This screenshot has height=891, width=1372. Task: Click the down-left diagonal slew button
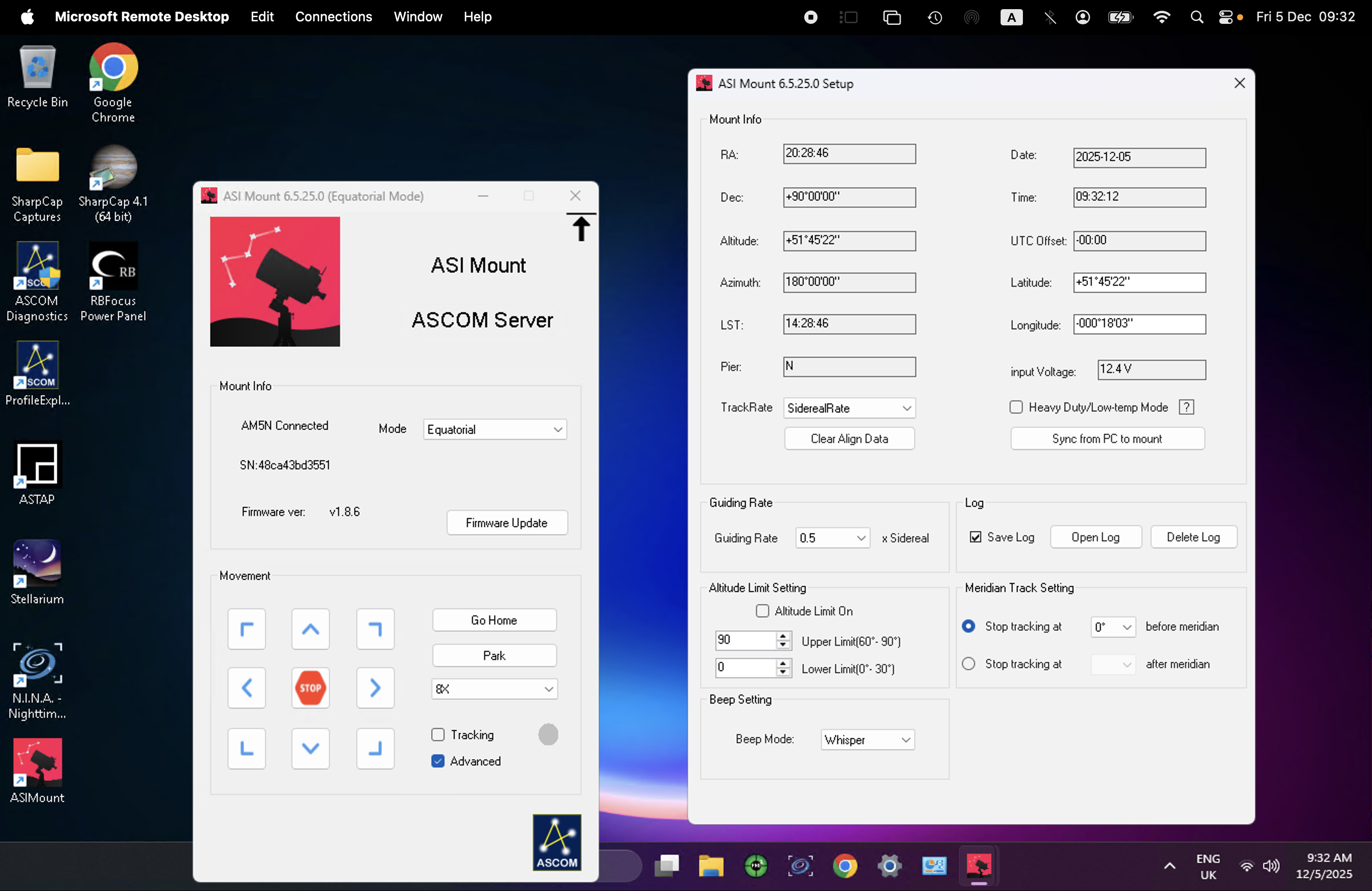pyautogui.click(x=246, y=748)
